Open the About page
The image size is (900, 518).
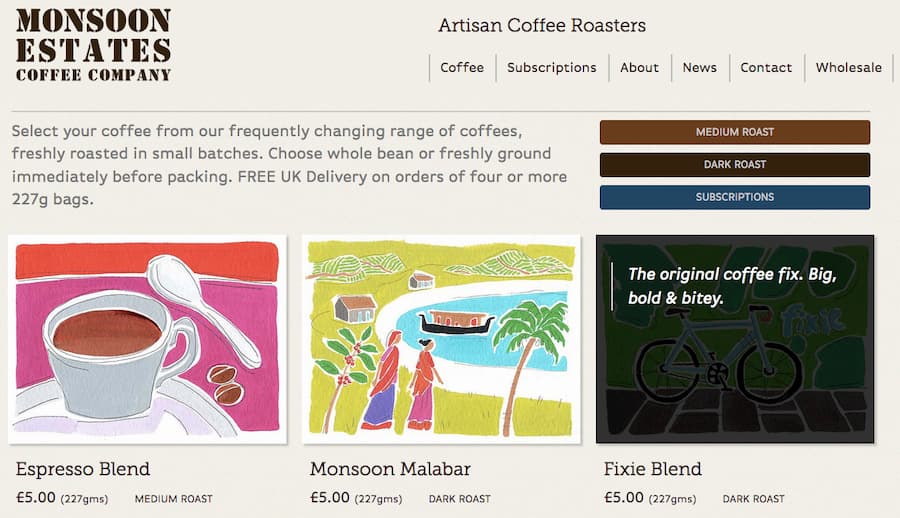639,68
